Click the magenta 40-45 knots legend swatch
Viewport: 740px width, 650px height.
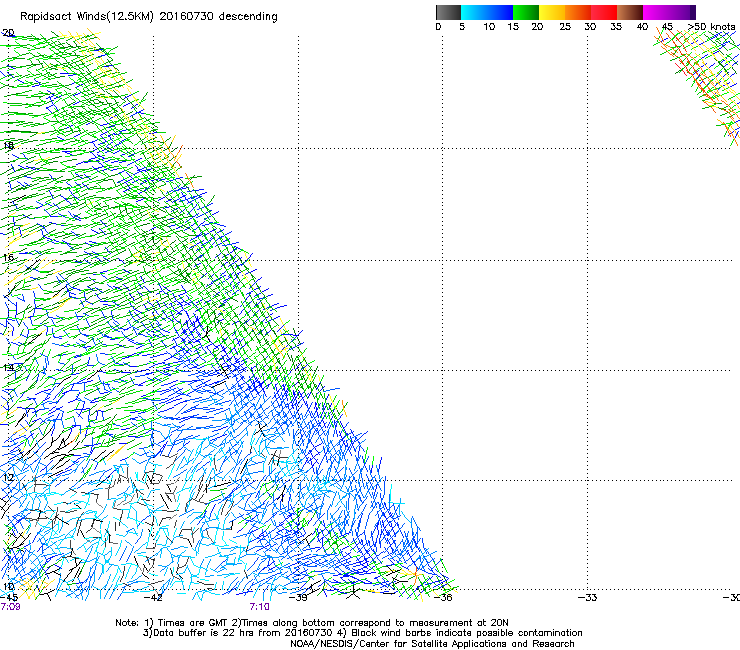pyautogui.click(x=656, y=12)
